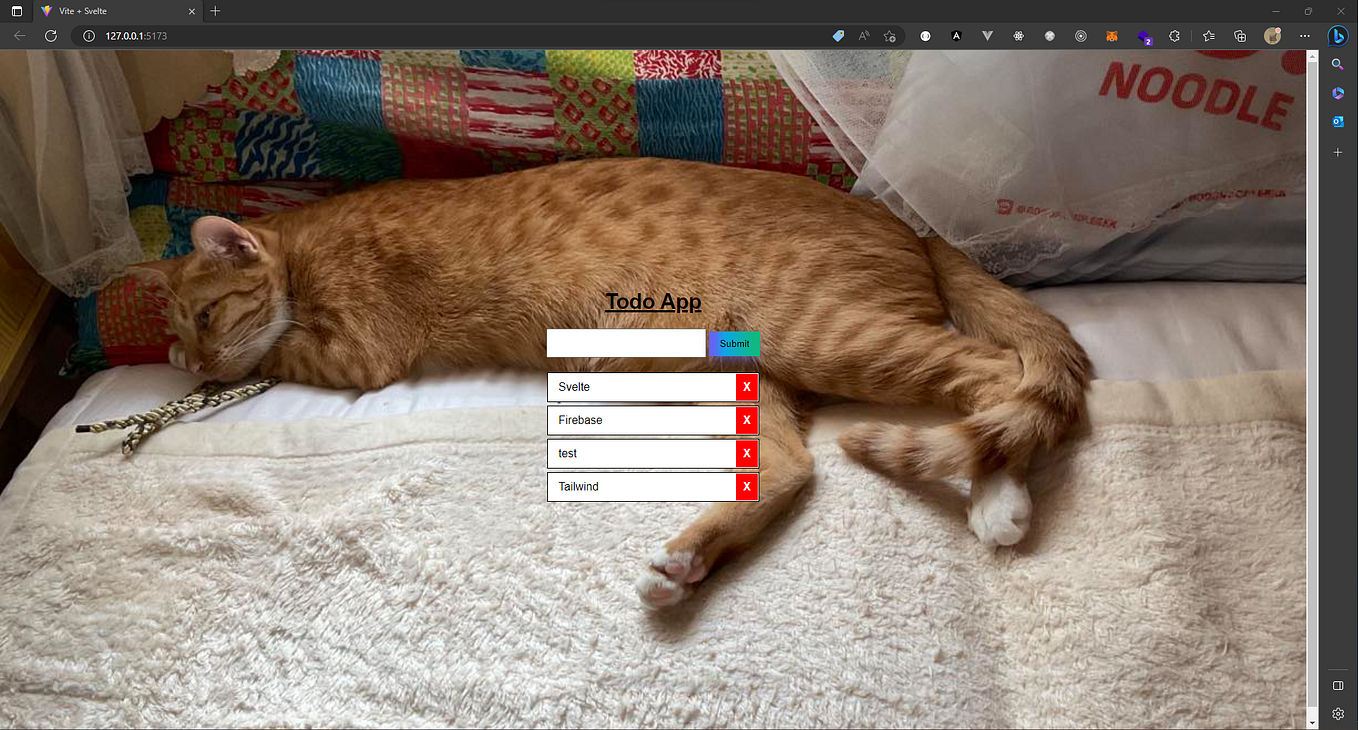Open the Vue DevTools extension

[x=987, y=36]
